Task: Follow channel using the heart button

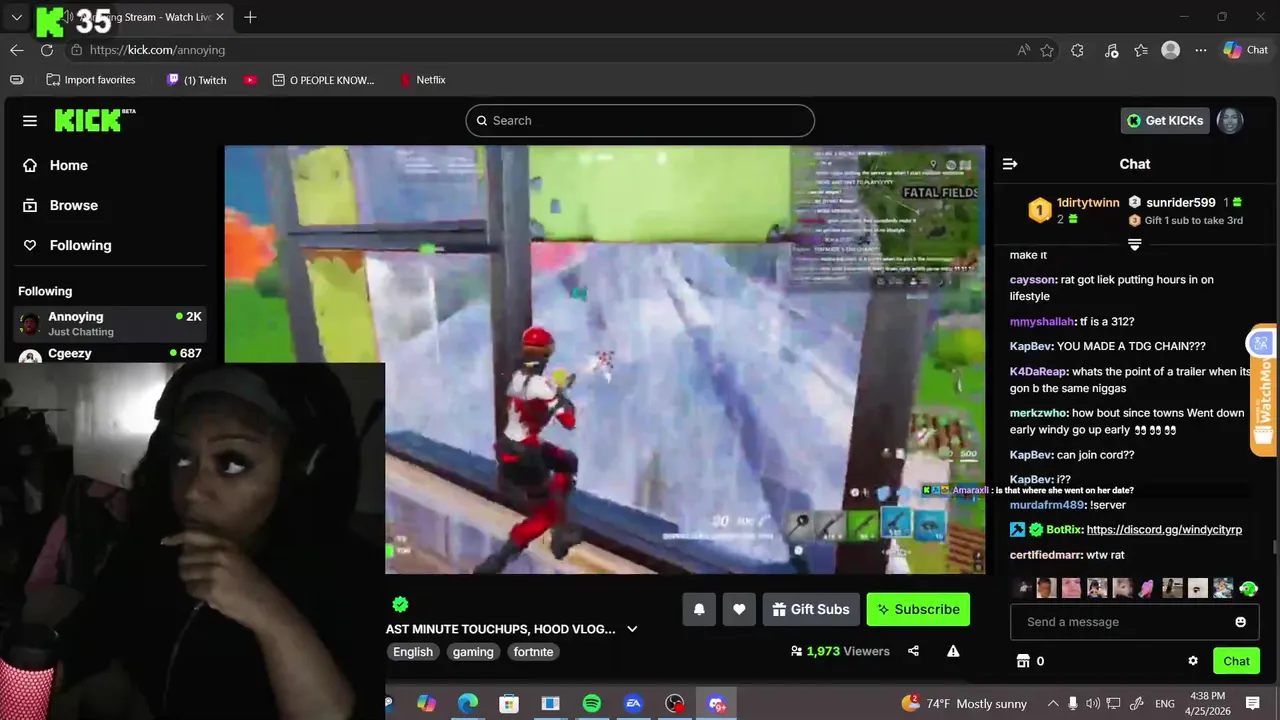Action: pos(739,609)
